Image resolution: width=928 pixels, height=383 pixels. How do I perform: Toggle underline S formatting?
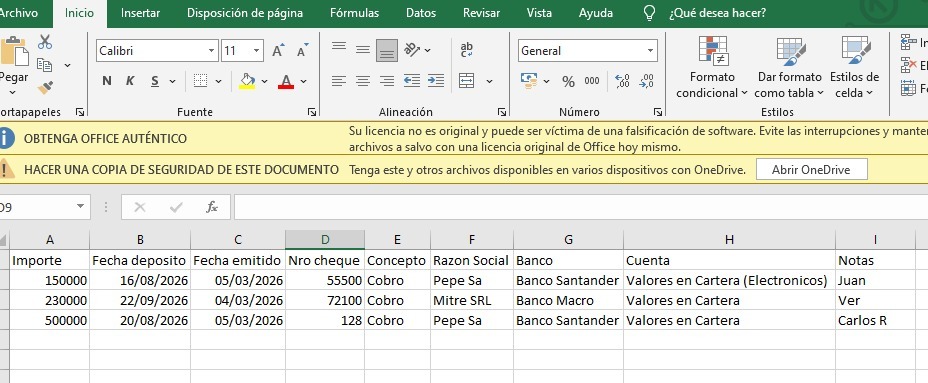coord(154,81)
